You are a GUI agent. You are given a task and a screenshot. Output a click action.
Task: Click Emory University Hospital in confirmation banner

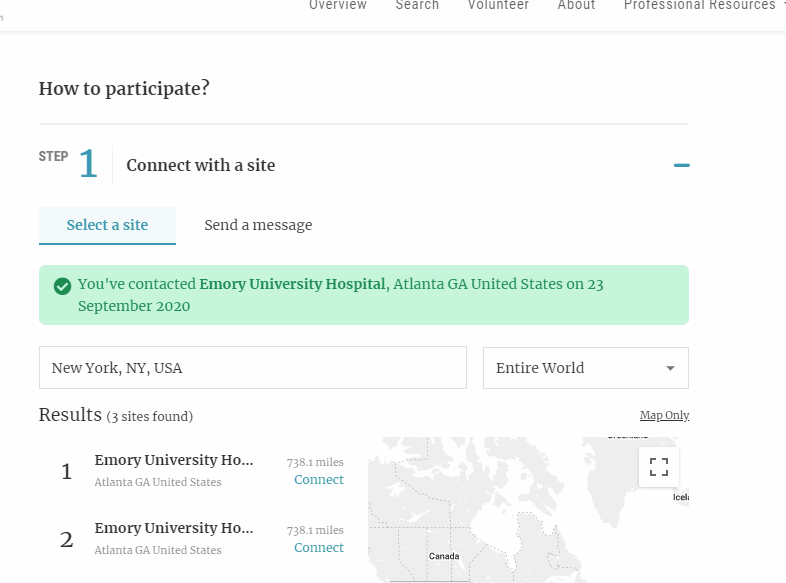coord(292,284)
